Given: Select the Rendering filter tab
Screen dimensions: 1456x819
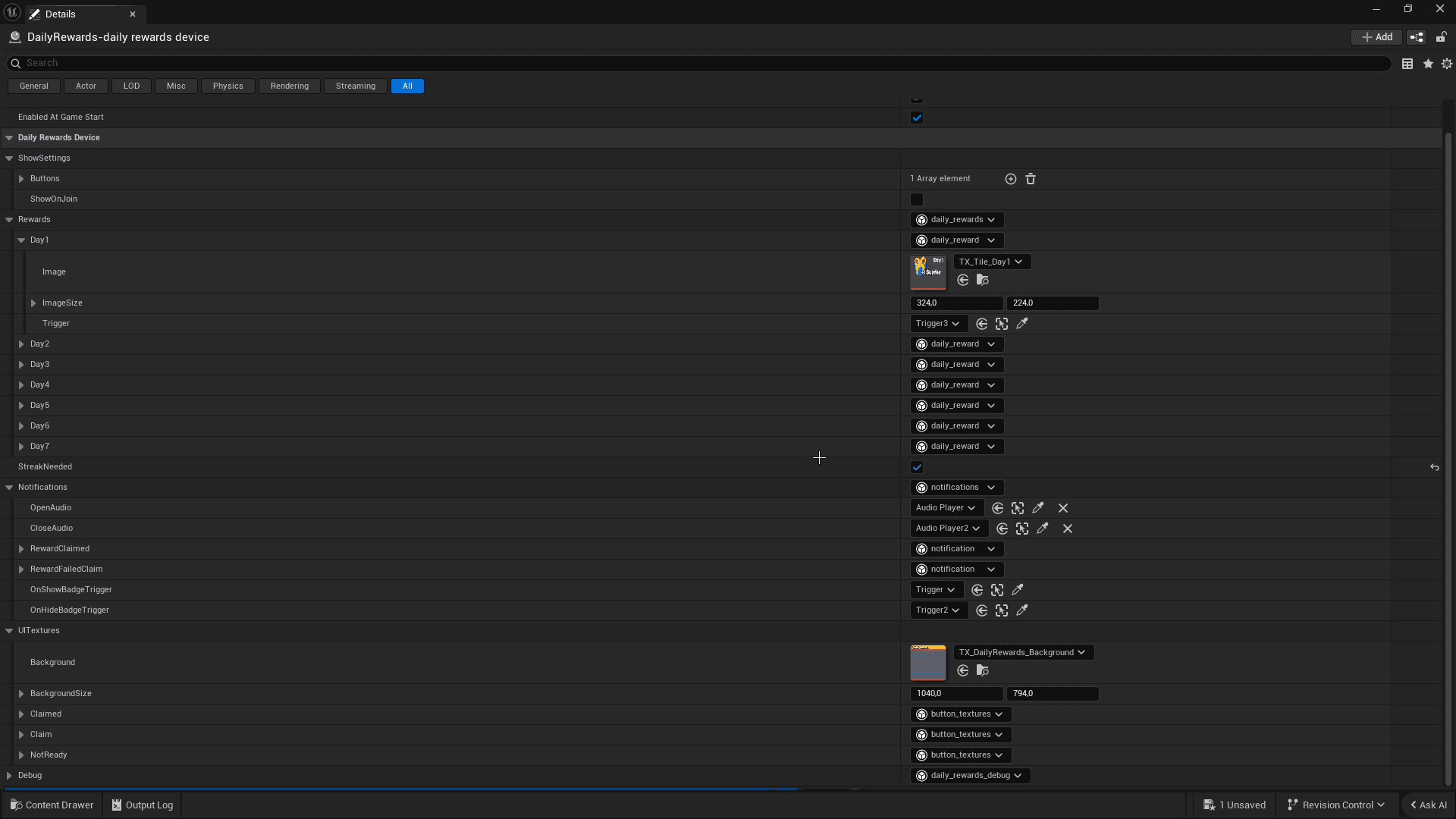Looking at the screenshot, I should (289, 86).
